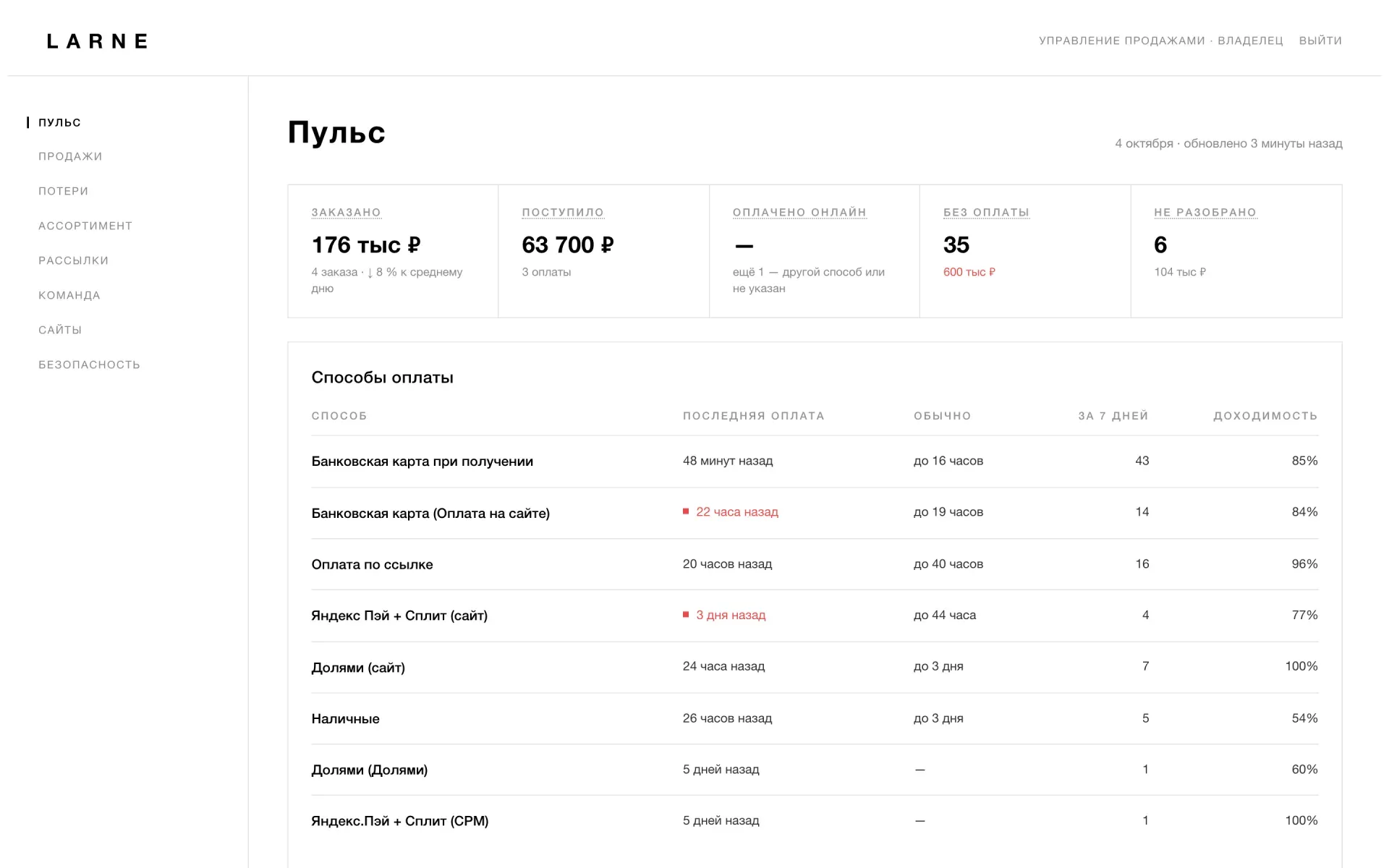Click the до 44 часа cell
The image size is (1389, 868).
[944, 615]
